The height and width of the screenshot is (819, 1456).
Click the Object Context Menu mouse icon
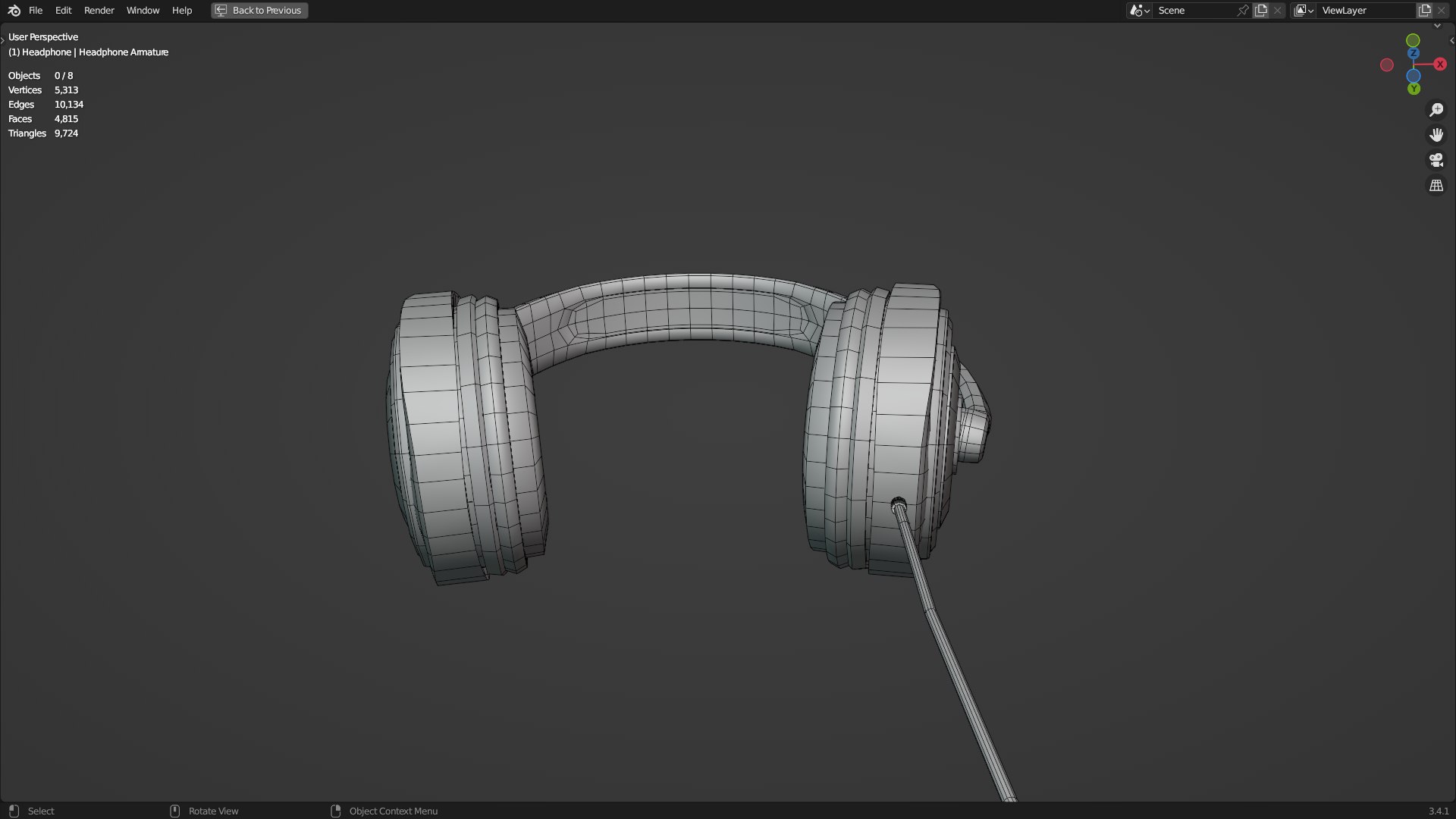tap(336, 811)
